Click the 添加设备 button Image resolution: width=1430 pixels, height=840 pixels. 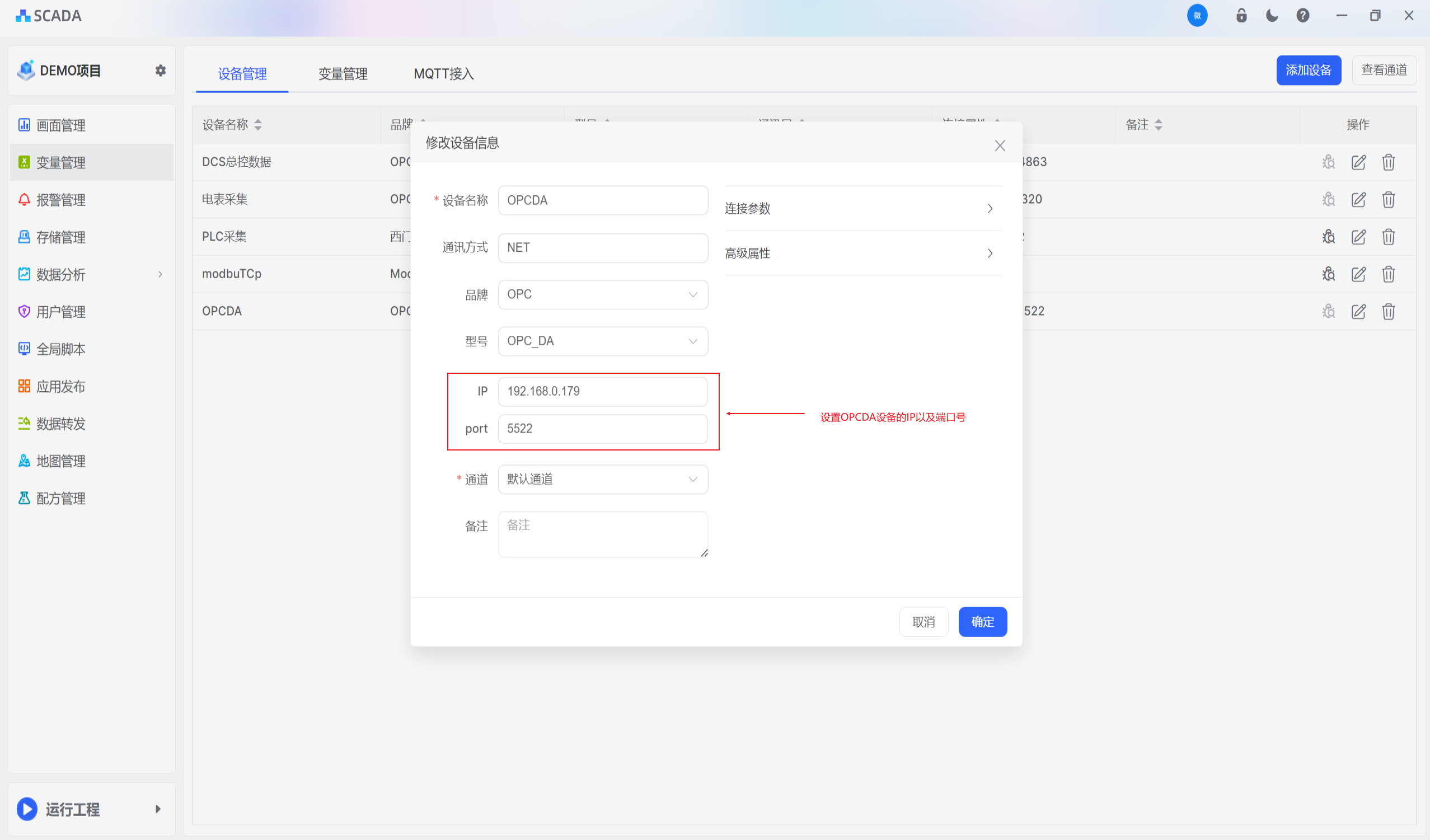point(1308,71)
